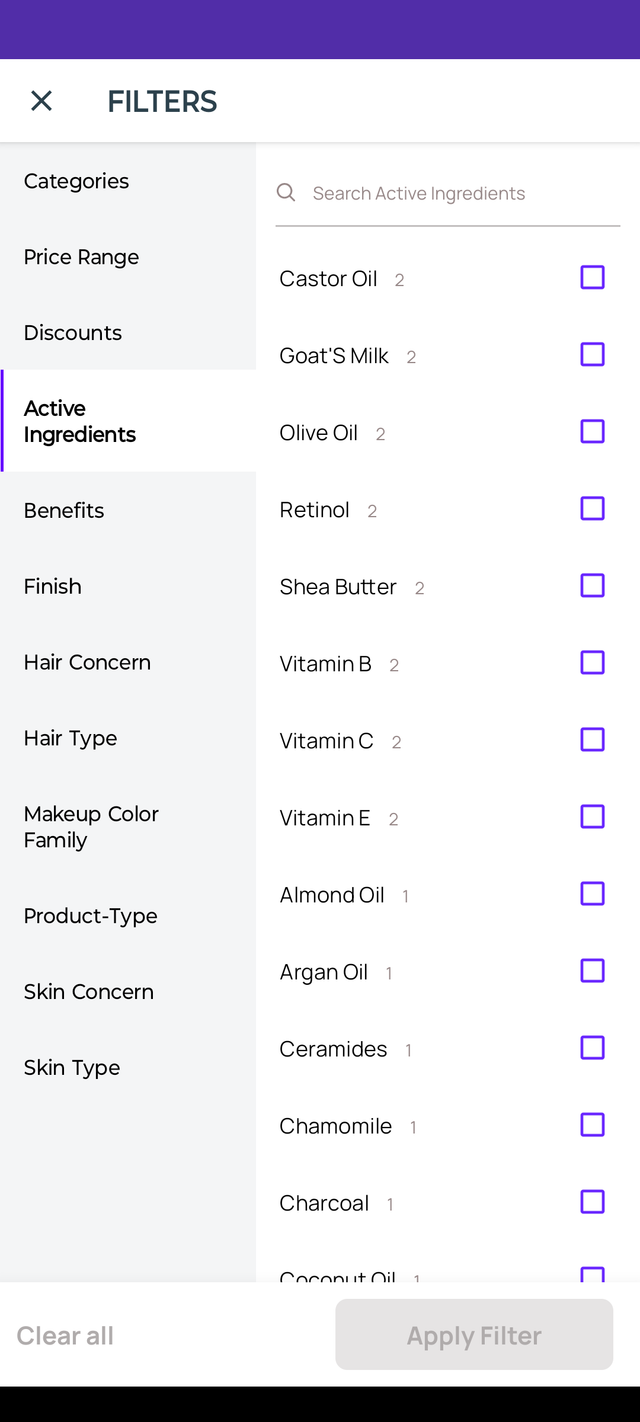This screenshot has width=640, height=1422.
Task: Check the Castor Oil checkbox
Action: coord(593,277)
